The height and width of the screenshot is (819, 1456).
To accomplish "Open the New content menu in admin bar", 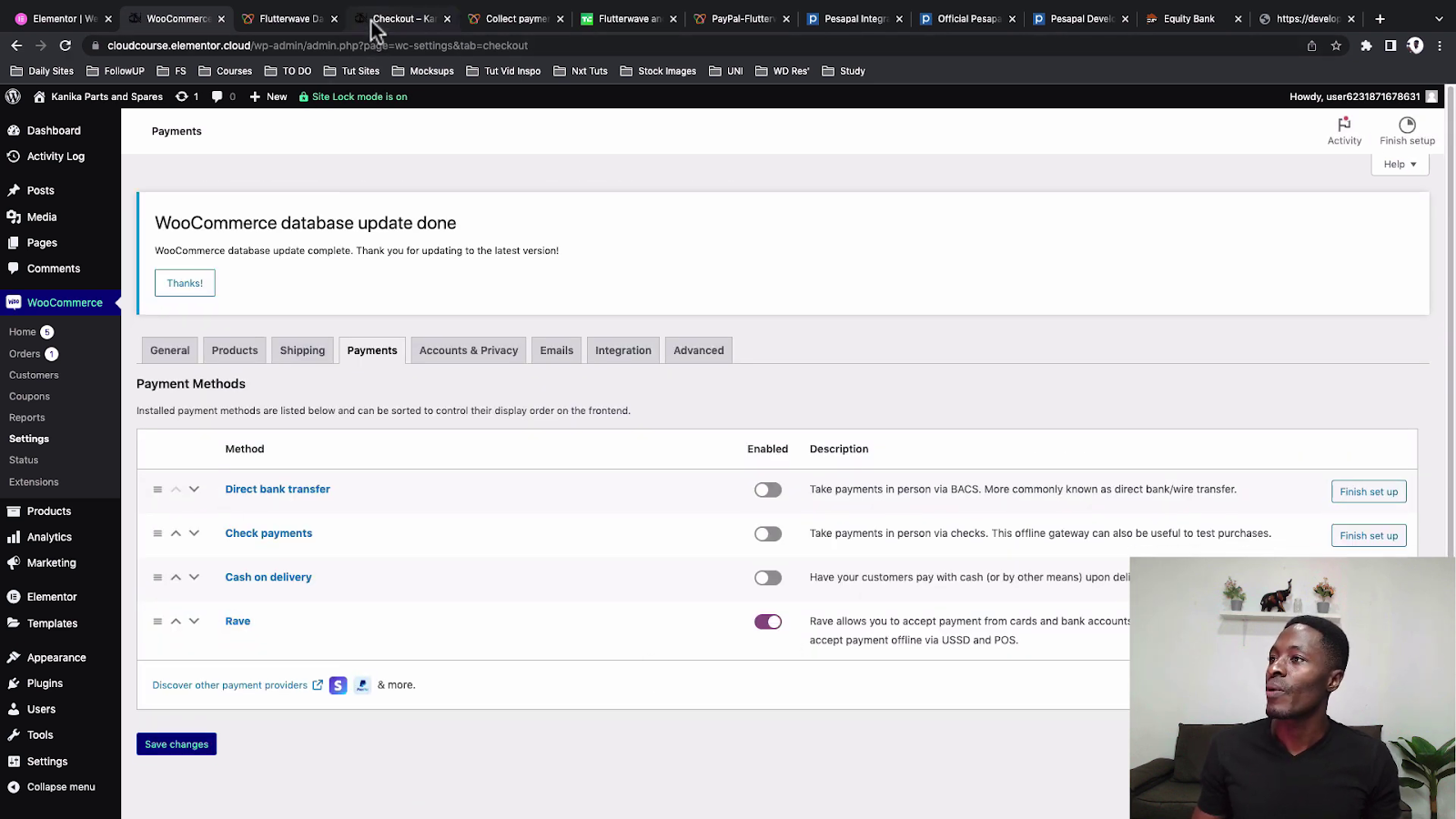I will [268, 96].
